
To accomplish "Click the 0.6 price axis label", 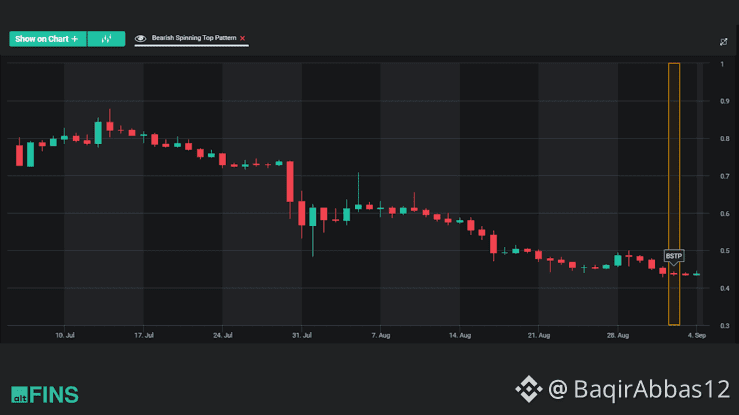I will (x=724, y=213).
